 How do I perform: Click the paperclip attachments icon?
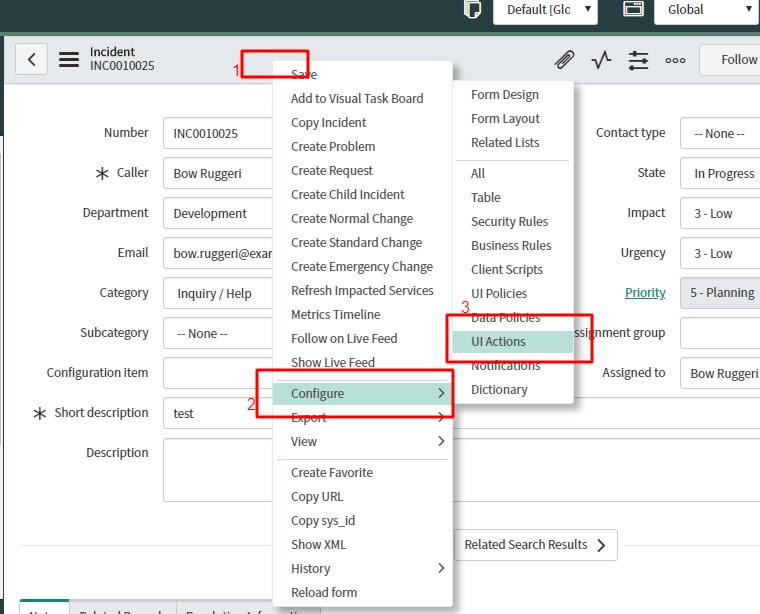pyautogui.click(x=565, y=60)
